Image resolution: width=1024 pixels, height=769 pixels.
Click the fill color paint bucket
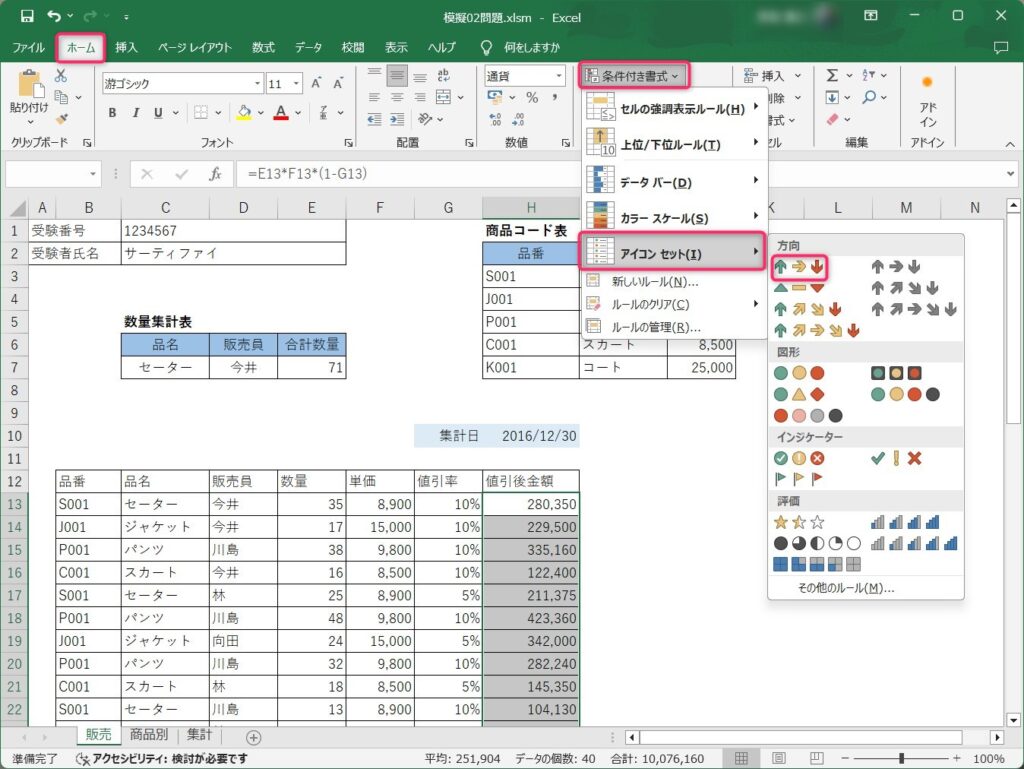[244, 113]
